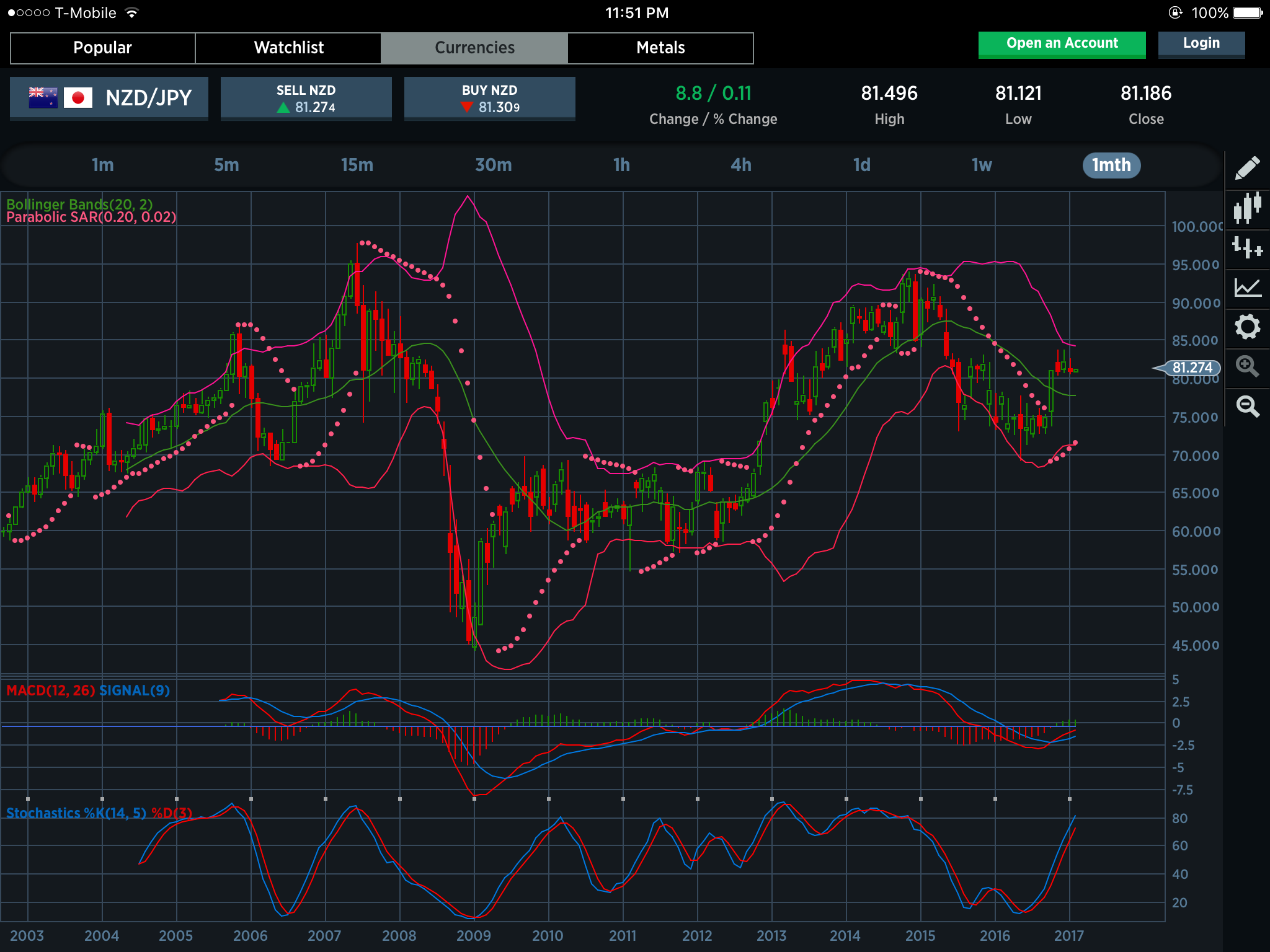1270x952 pixels.
Task: Tap the 8.8 / 0.11 change value
Action: [713, 94]
